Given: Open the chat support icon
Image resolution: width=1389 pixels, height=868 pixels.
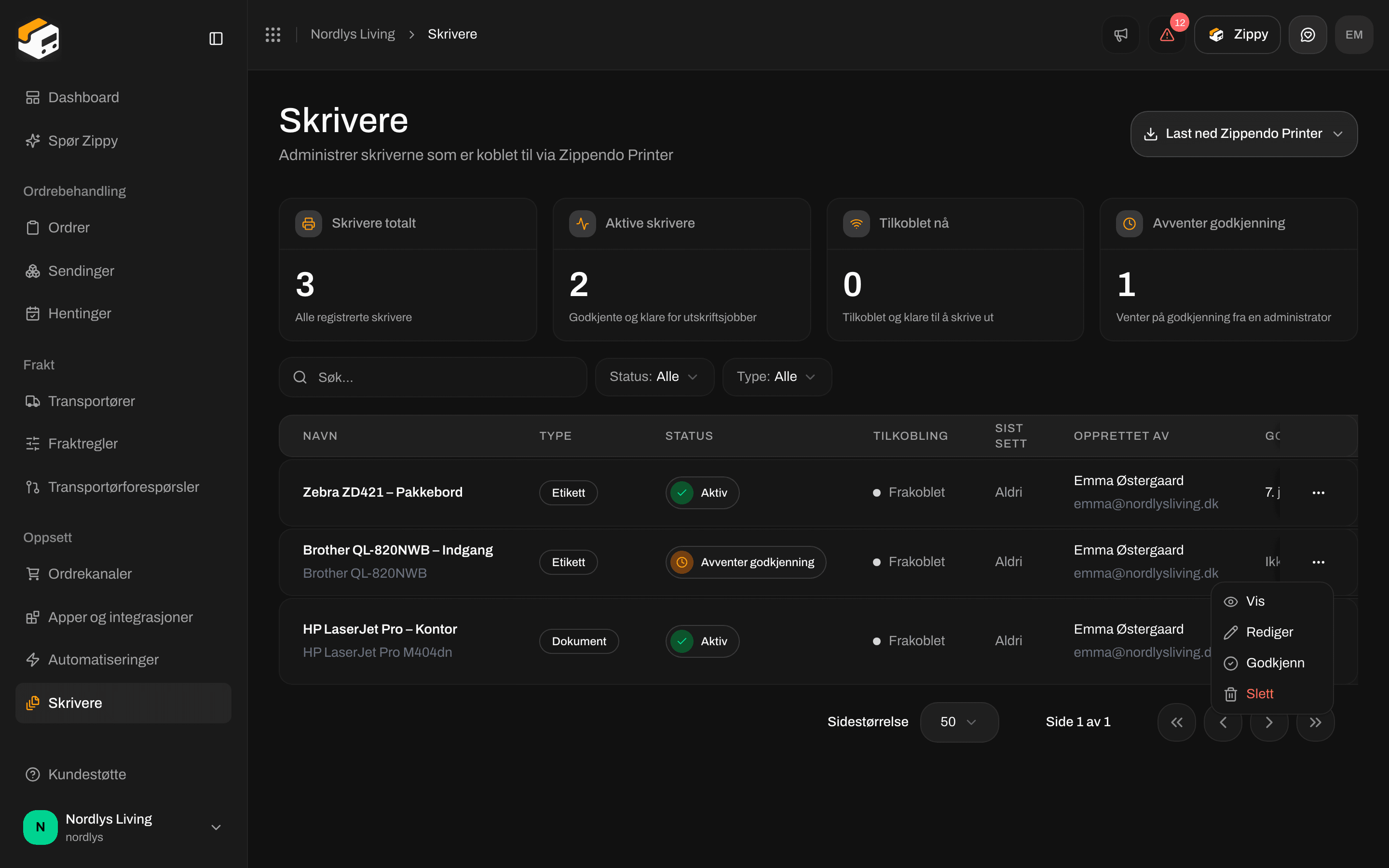Looking at the screenshot, I should tap(1307, 34).
